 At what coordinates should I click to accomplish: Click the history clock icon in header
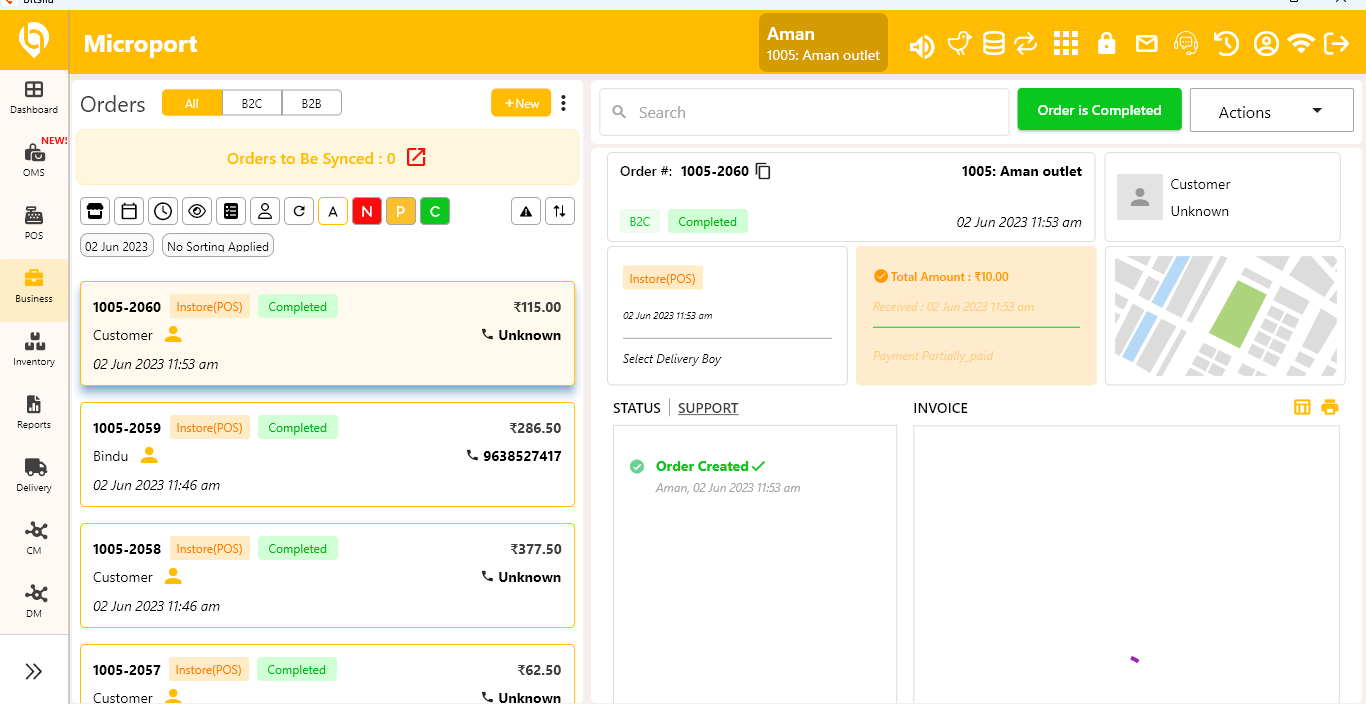1226,43
